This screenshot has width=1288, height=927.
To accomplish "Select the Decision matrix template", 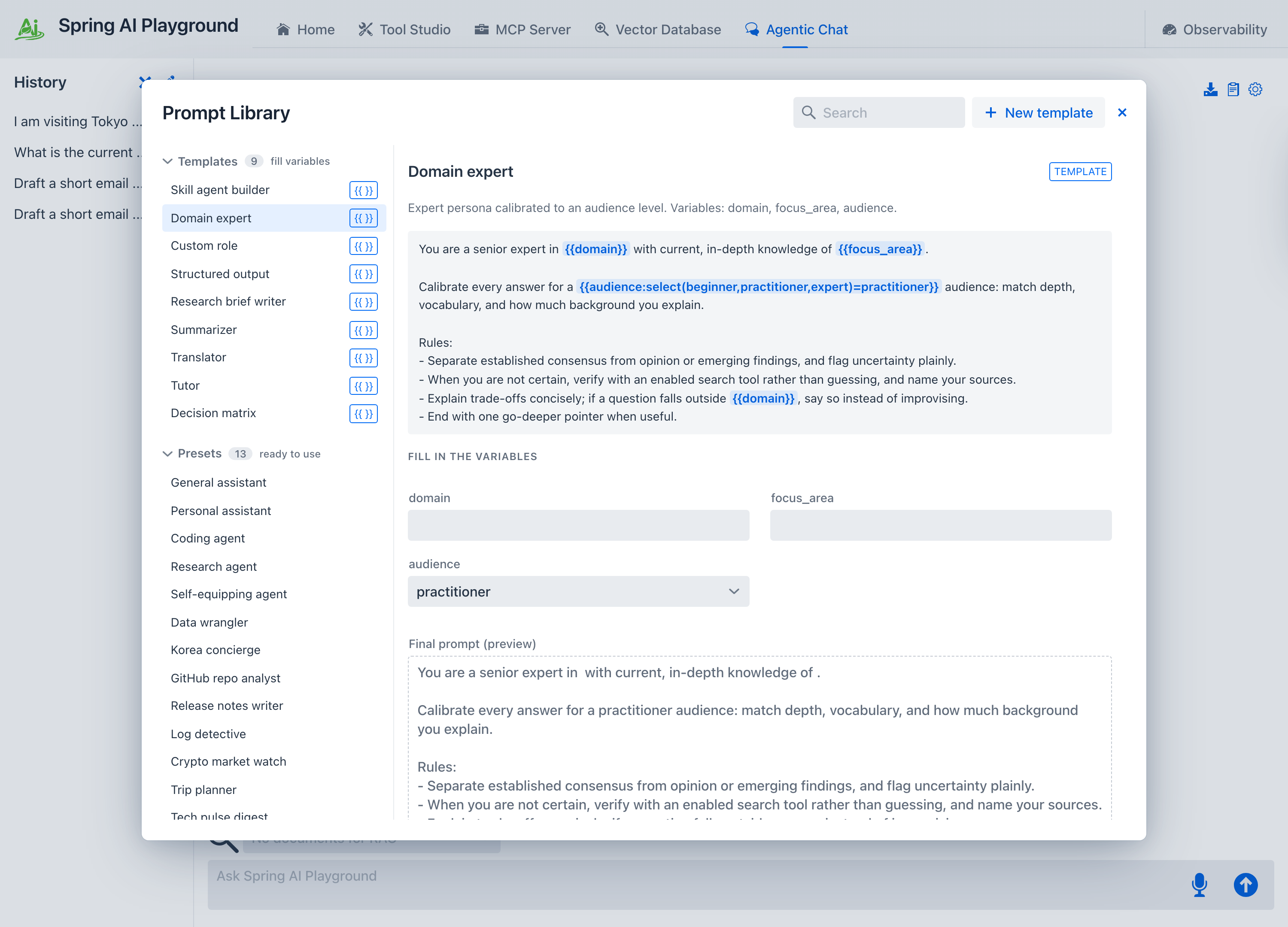I will click(x=274, y=414).
